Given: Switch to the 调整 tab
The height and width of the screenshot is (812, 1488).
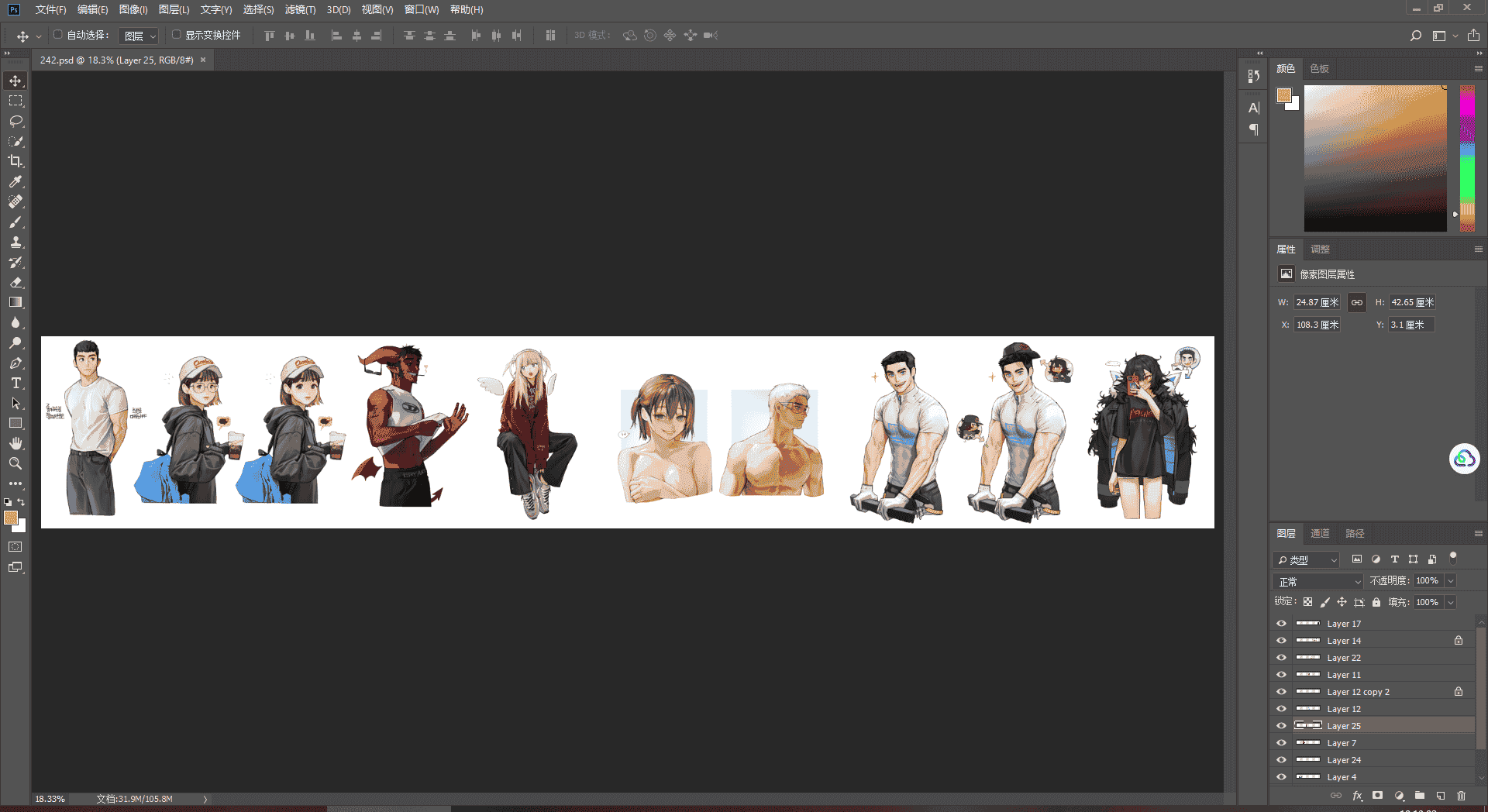Looking at the screenshot, I should point(1320,249).
